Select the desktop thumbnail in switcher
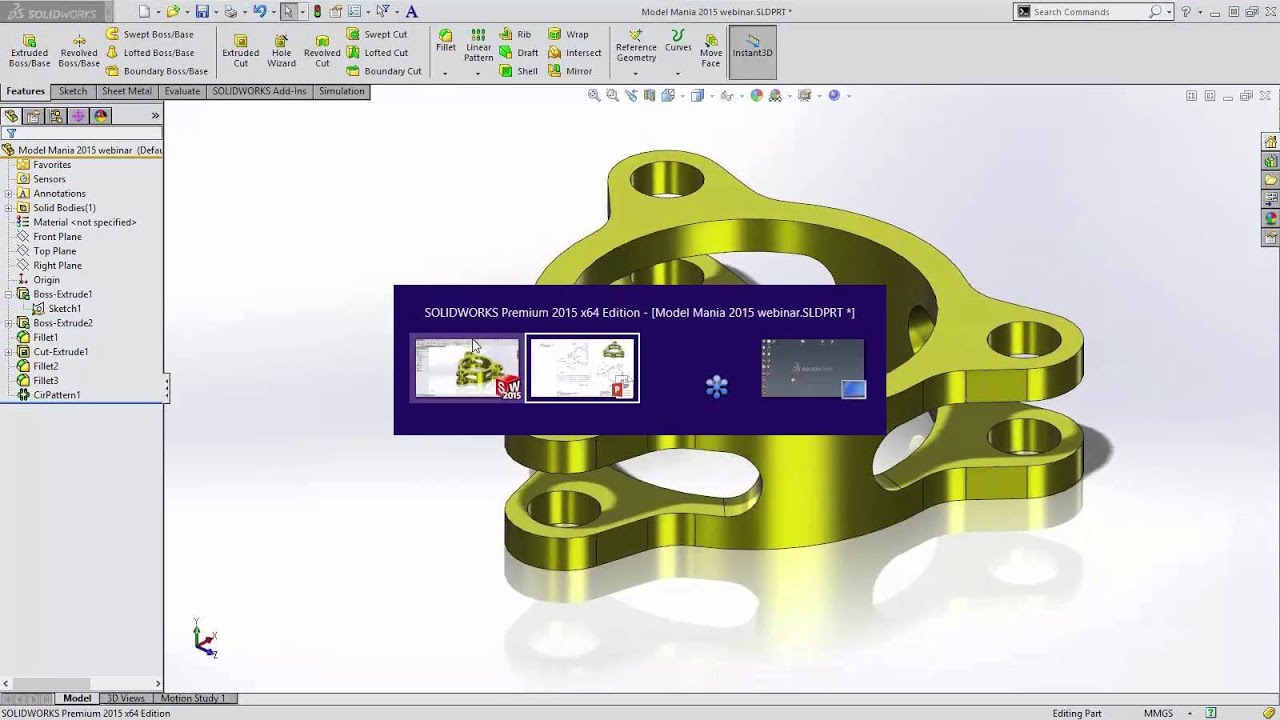1280x720 pixels. click(813, 368)
